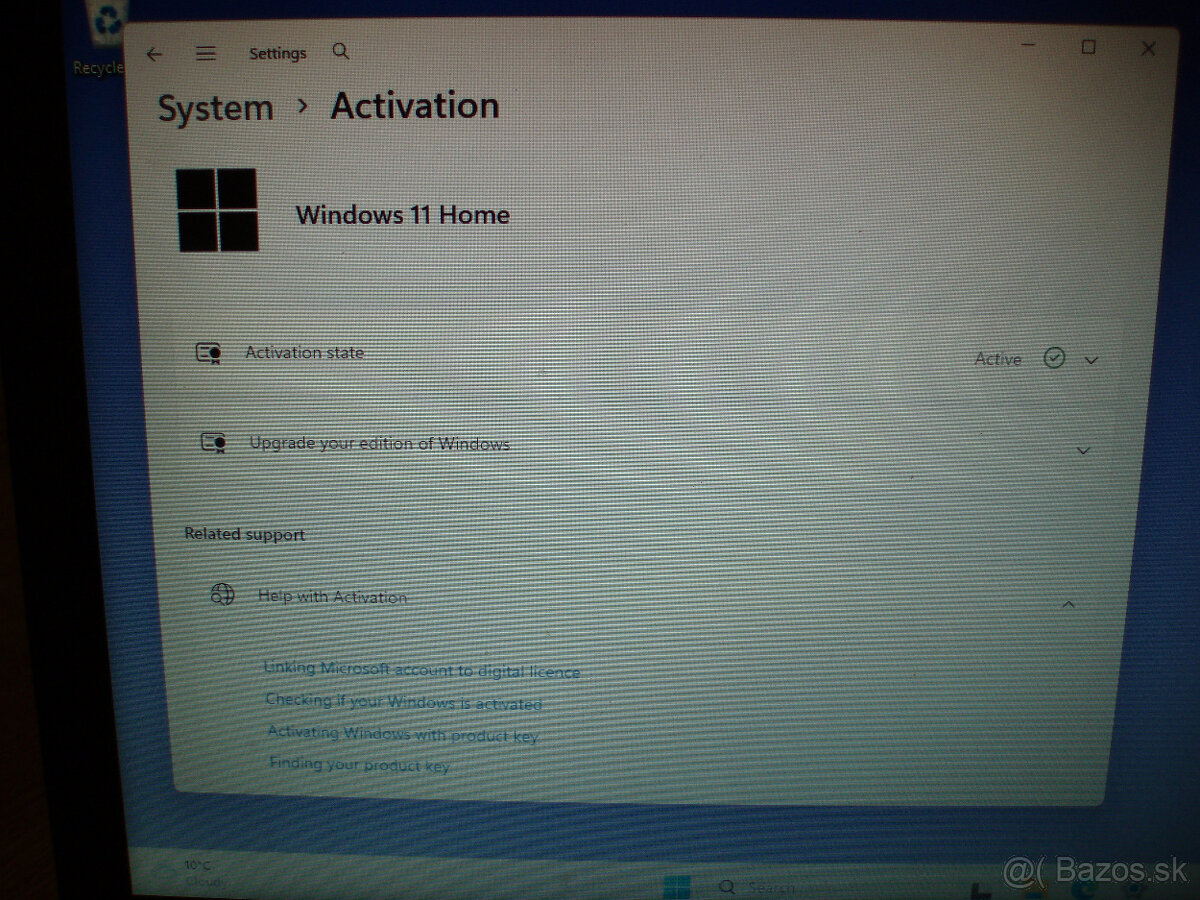
Task: Expand Upgrade your edition of Windows
Action: (x=1083, y=451)
